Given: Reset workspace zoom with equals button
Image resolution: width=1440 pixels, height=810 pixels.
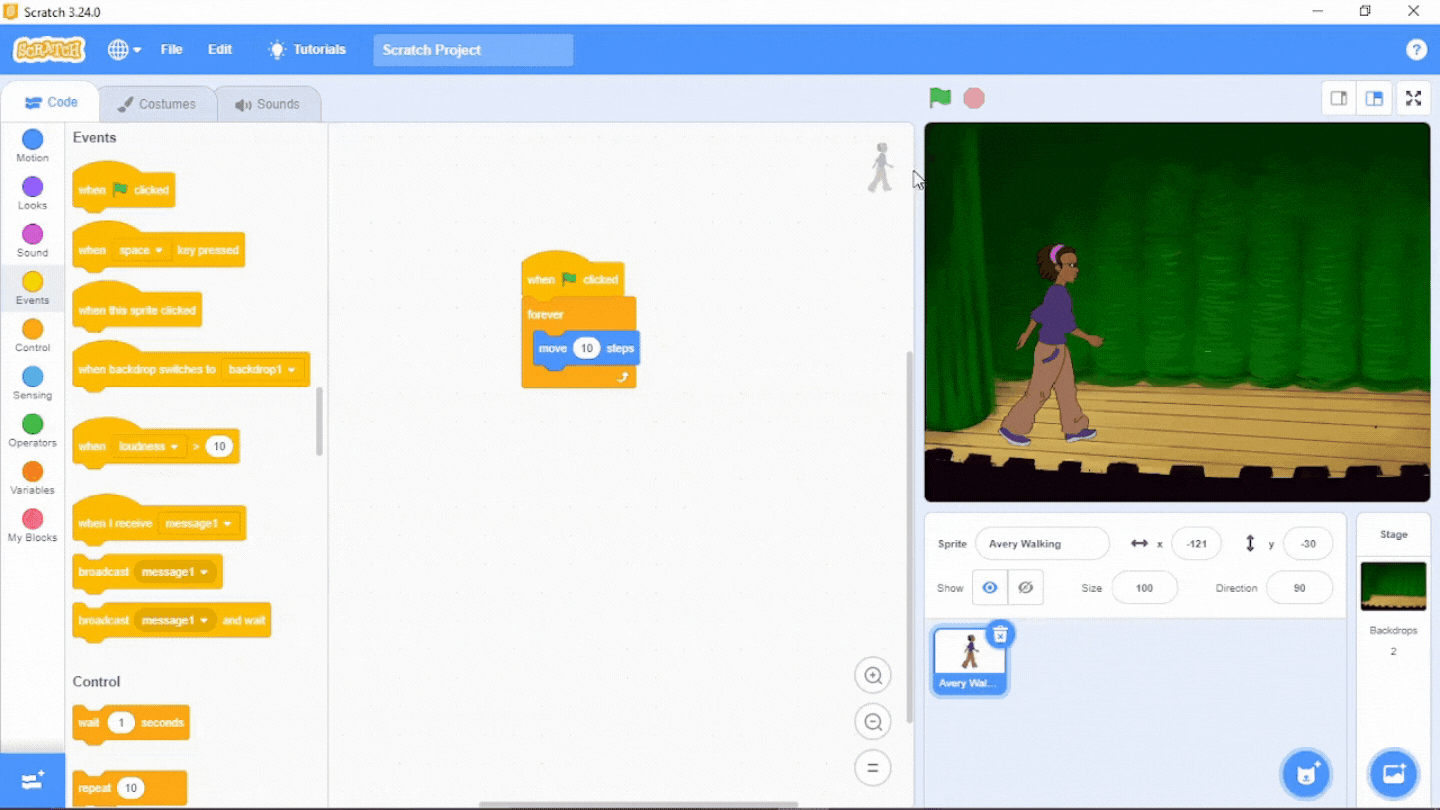Looking at the screenshot, I should coord(873,768).
